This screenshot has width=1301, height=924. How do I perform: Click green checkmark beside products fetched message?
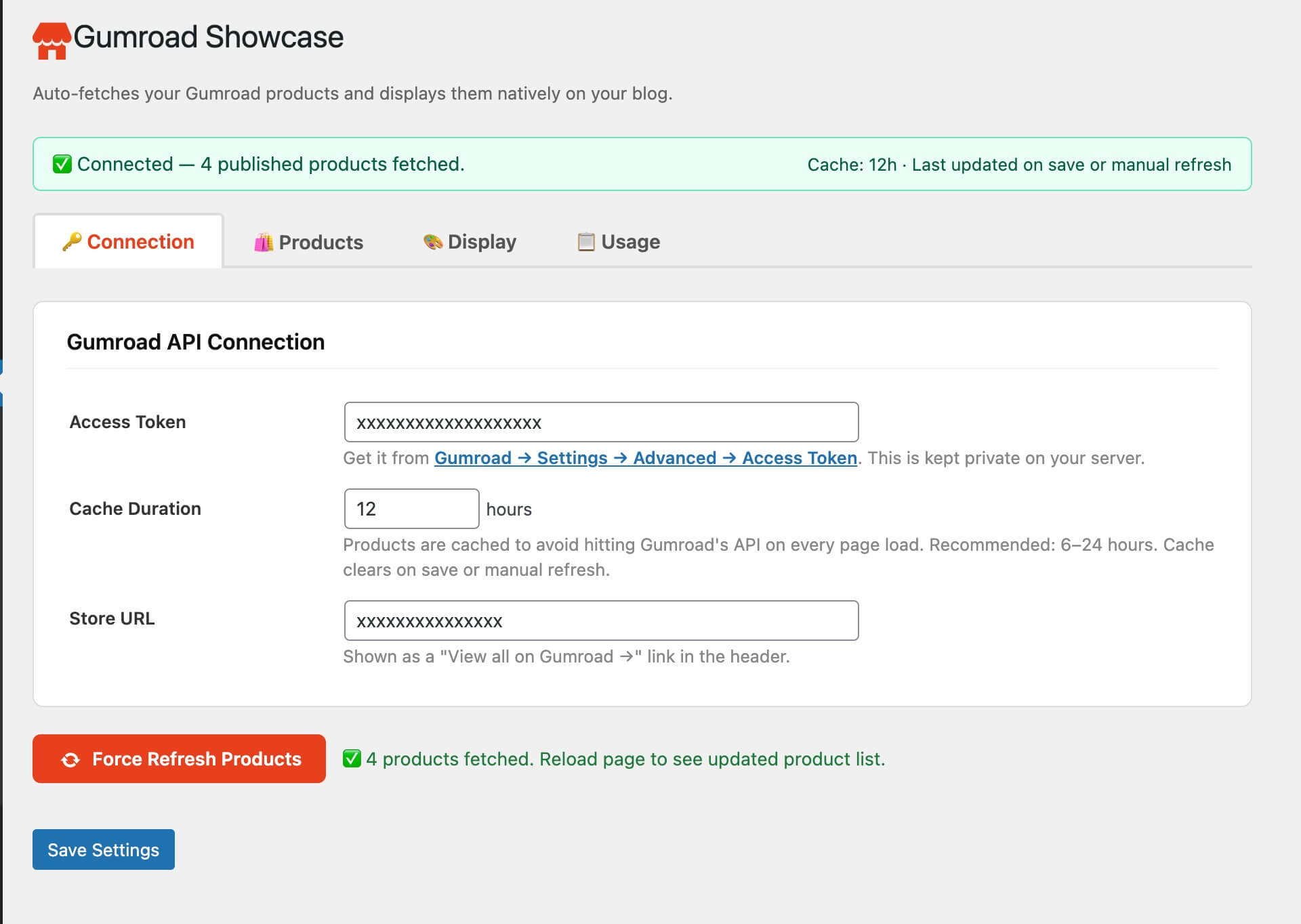tap(352, 759)
